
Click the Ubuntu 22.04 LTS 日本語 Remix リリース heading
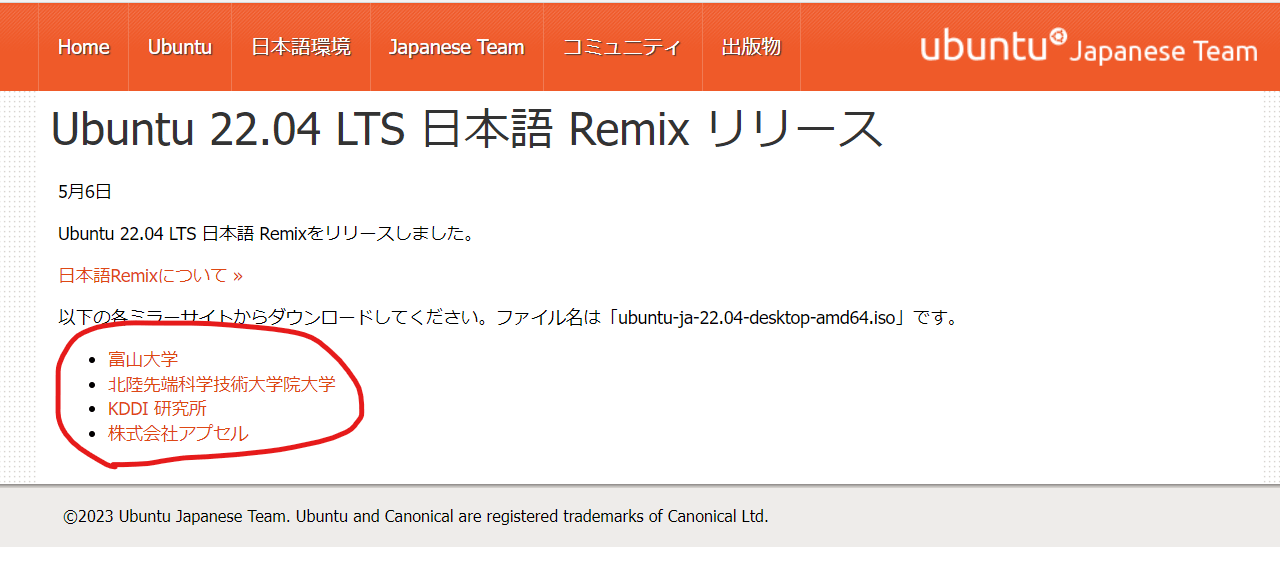(x=467, y=129)
